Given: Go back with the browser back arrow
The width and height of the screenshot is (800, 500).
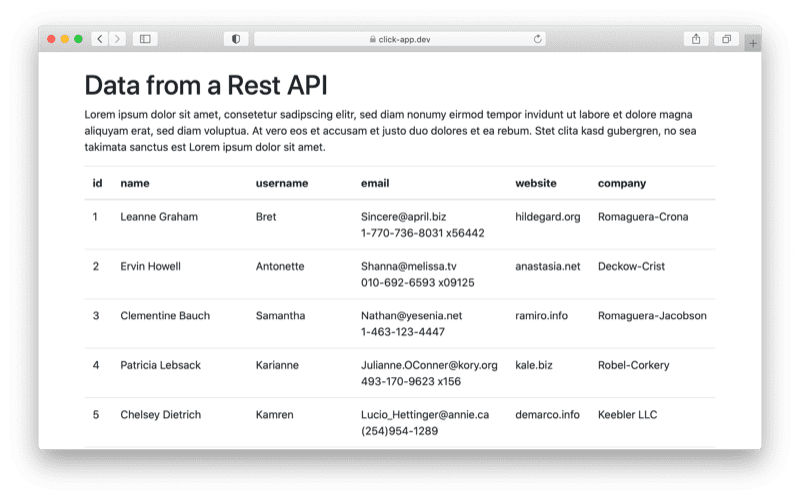Looking at the screenshot, I should pos(100,39).
